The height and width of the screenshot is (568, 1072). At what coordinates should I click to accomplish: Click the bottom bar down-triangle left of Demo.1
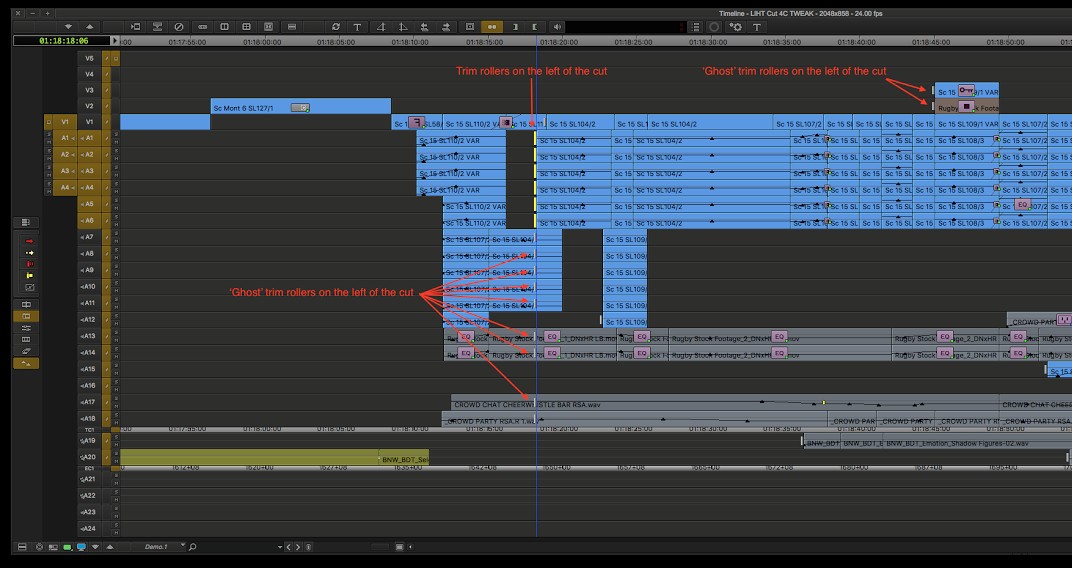(95, 547)
